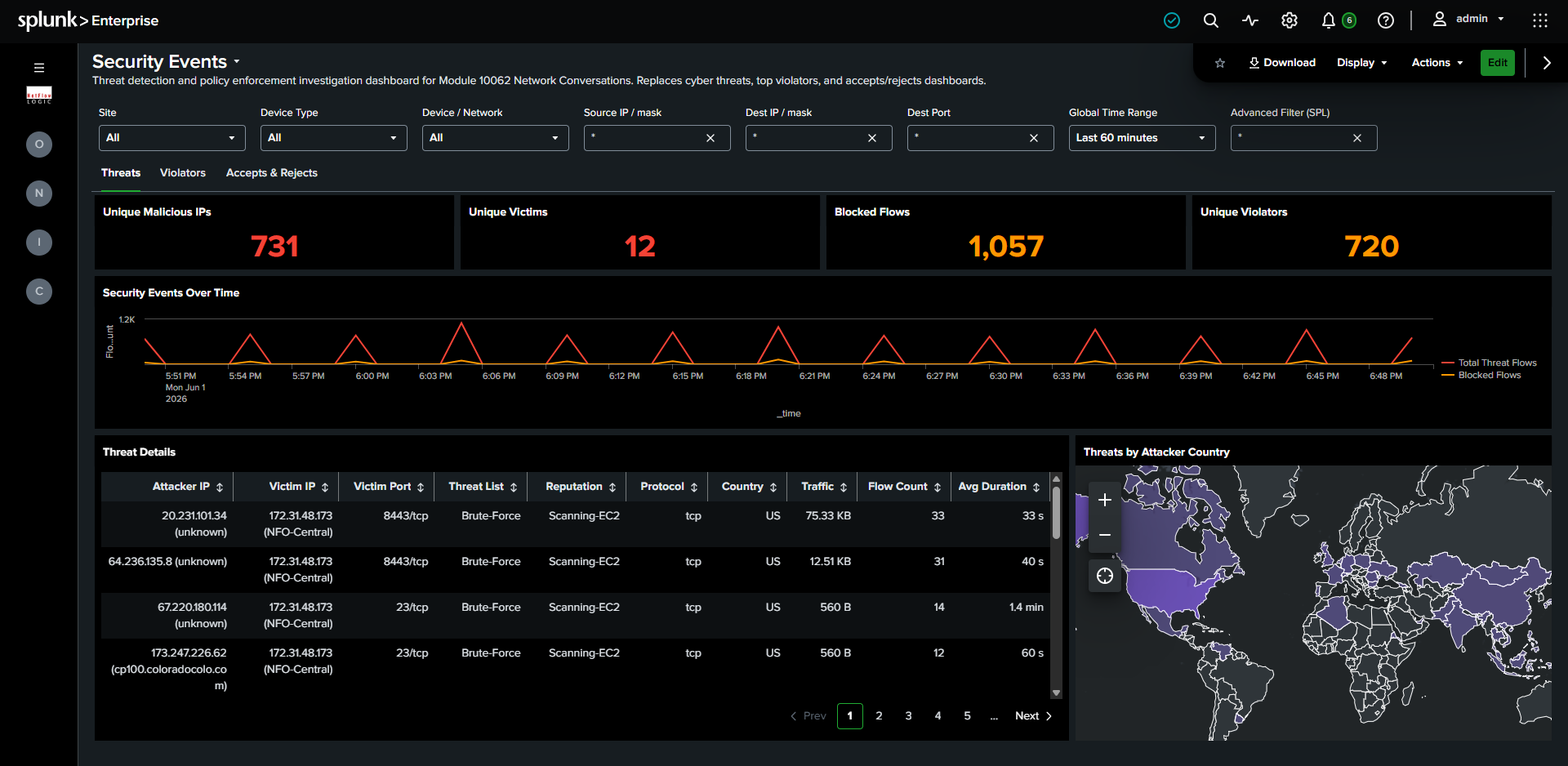1568x766 pixels.
Task: Select the sidebar C circle icon
Action: pyautogui.click(x=39, y=292)
